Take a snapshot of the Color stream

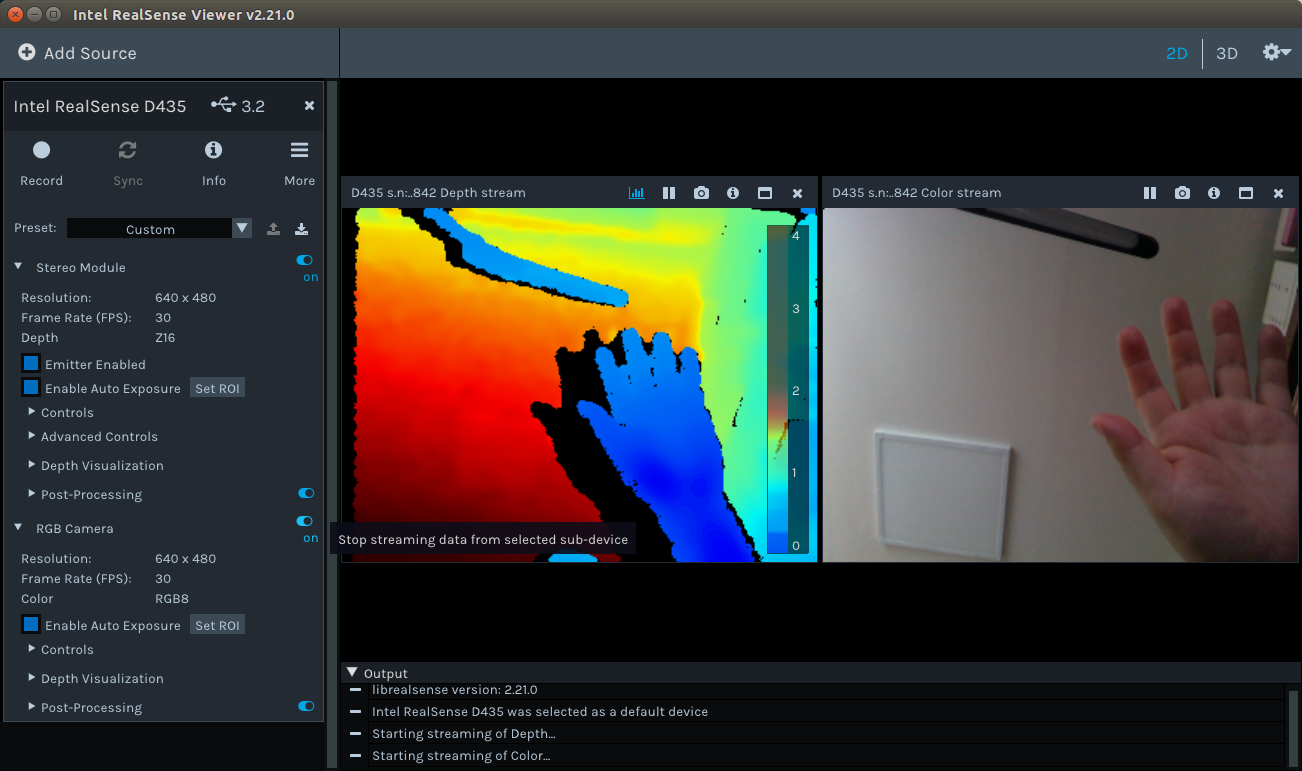click(1182, 193)
